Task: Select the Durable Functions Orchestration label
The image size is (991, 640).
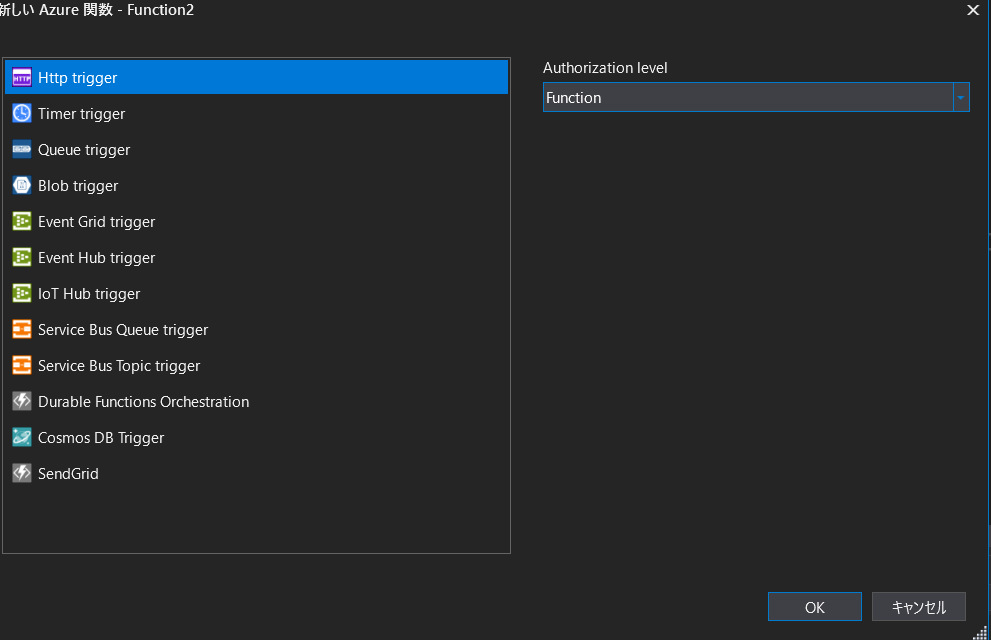Action: [x=143, y=402]
